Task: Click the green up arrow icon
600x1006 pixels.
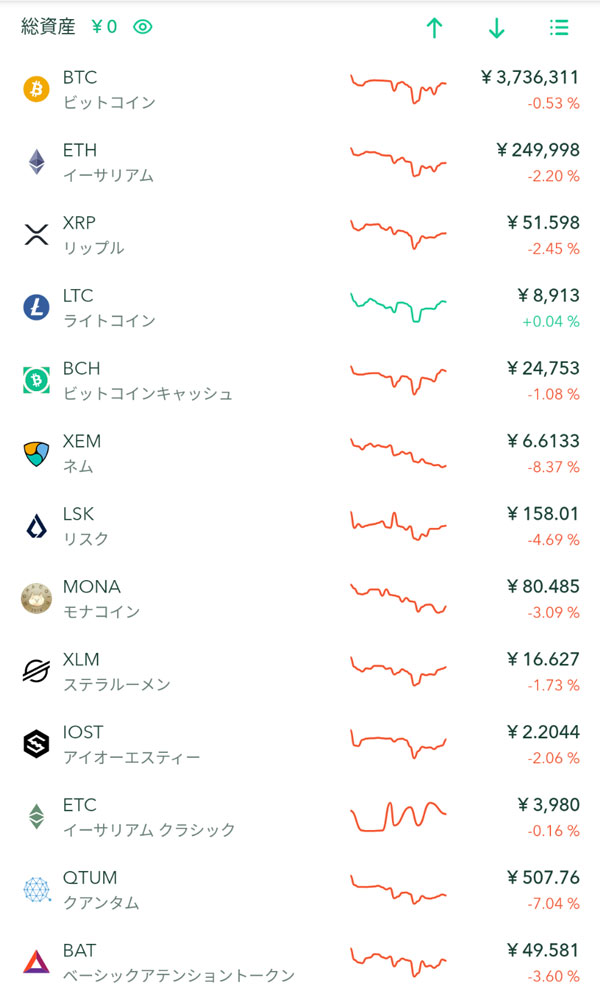Action: click(x=434, y=28)
